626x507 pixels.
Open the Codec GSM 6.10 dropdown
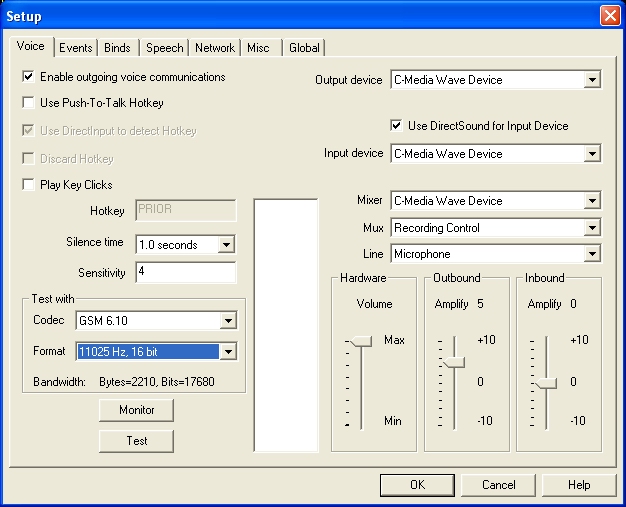click(x=228, y=321)
